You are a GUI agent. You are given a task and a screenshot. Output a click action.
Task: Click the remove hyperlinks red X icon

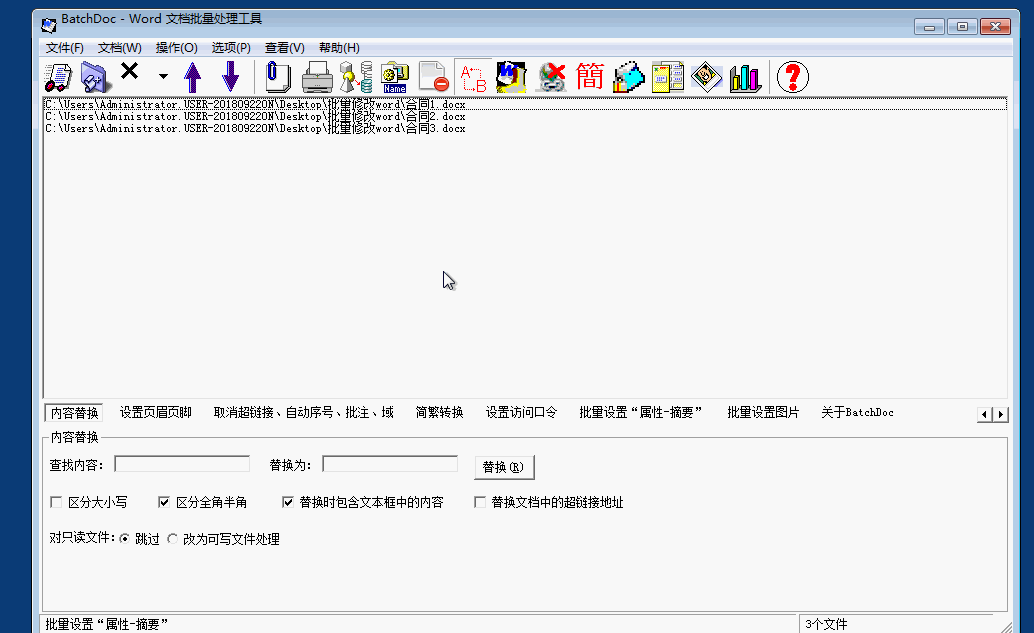(551, 77)
